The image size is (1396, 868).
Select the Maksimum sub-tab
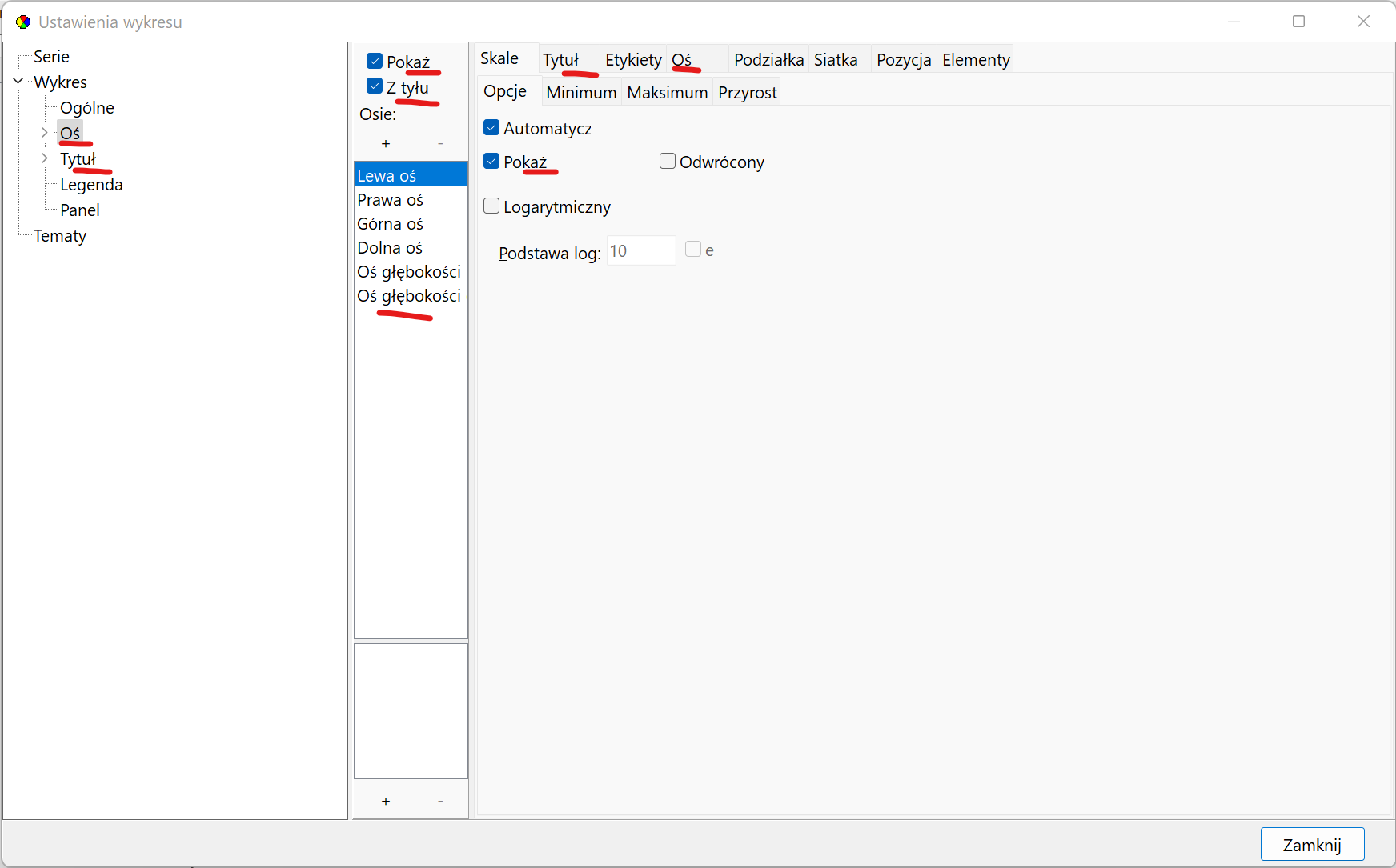click(x=667, y=92)
